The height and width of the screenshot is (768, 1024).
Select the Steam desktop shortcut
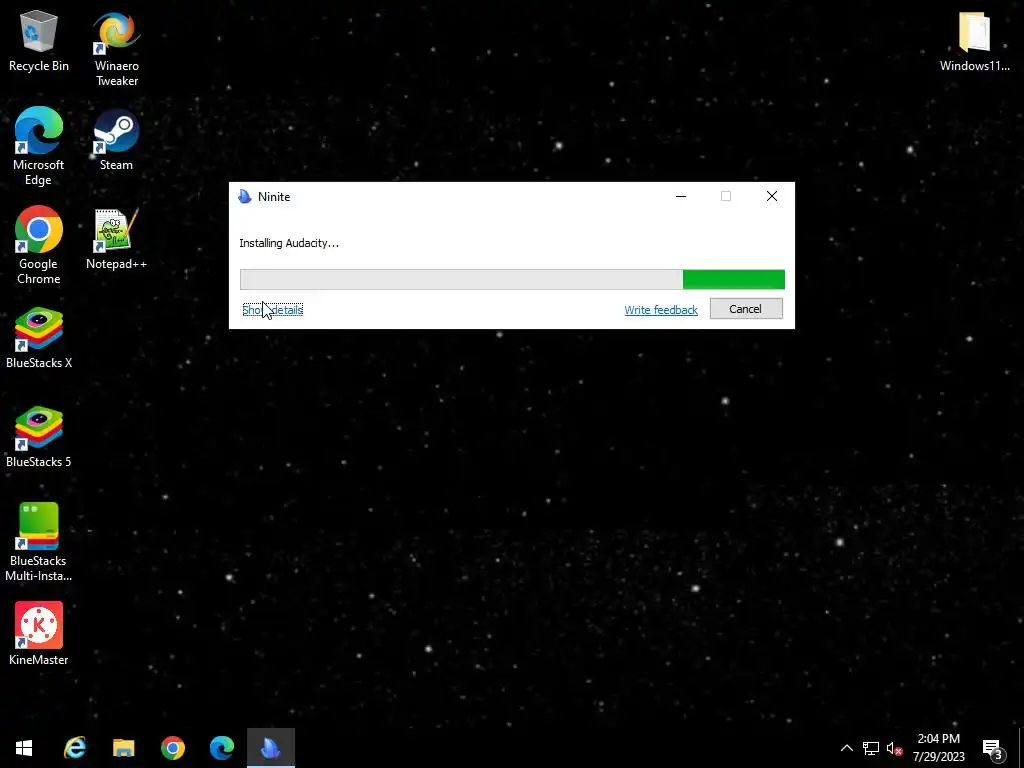[116, 140]
